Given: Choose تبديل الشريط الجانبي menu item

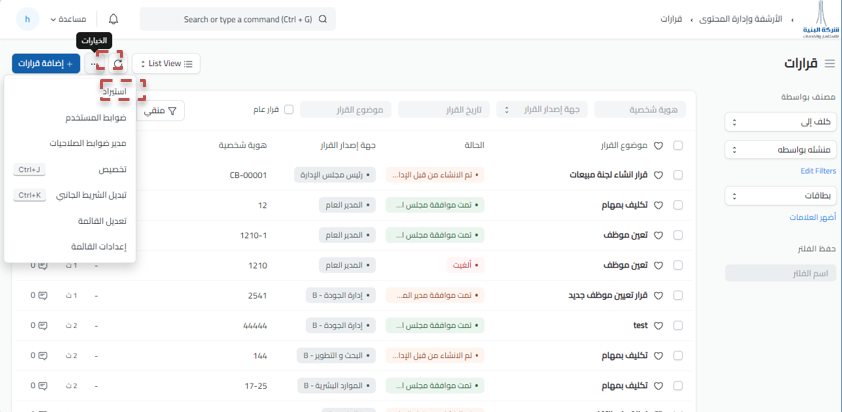Looking at the screenshot, I should [70, 195].
